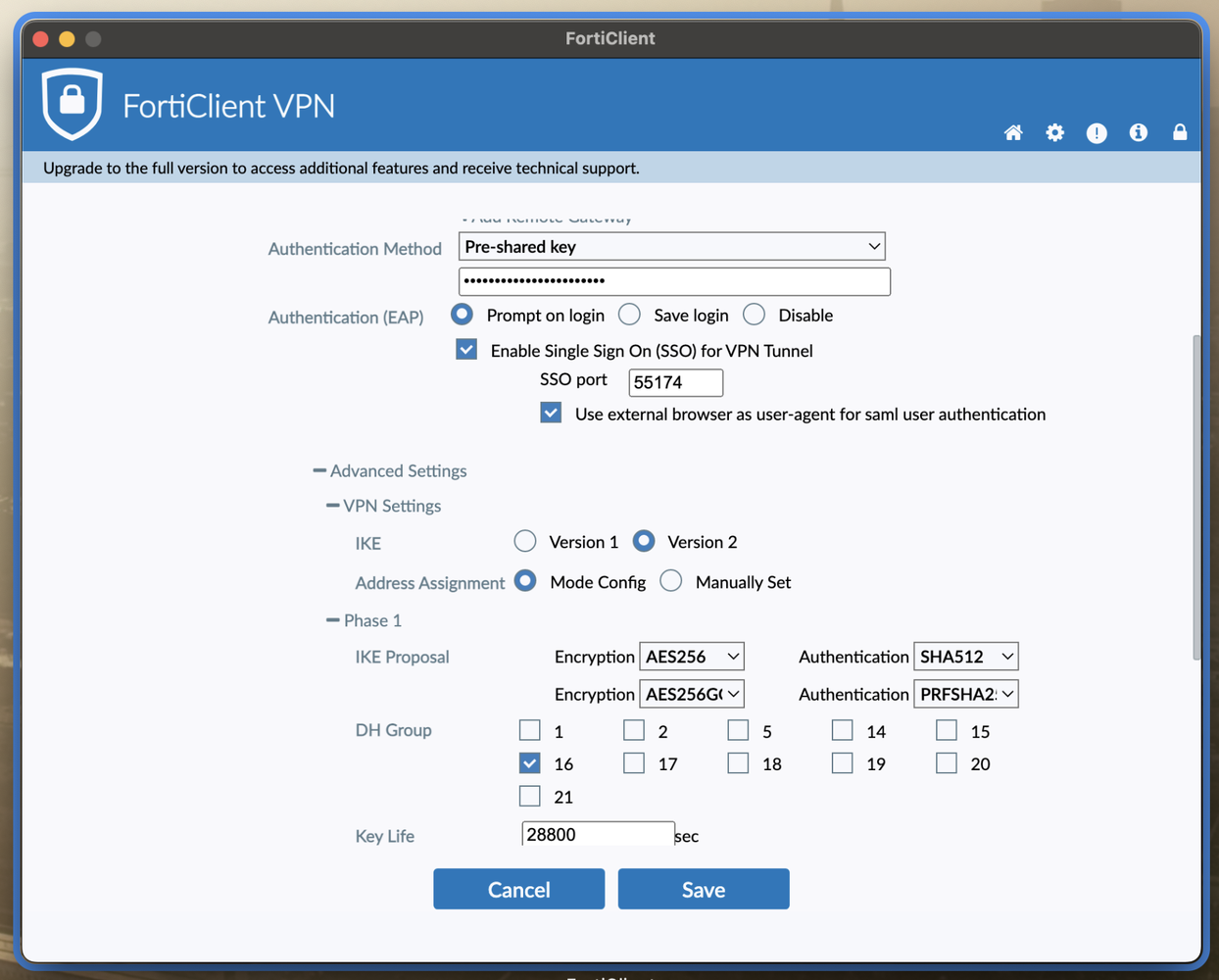Open AES256GCM encryption dropdown
The height and width of the screenshot is (980, 1219).
pos(692,694)
